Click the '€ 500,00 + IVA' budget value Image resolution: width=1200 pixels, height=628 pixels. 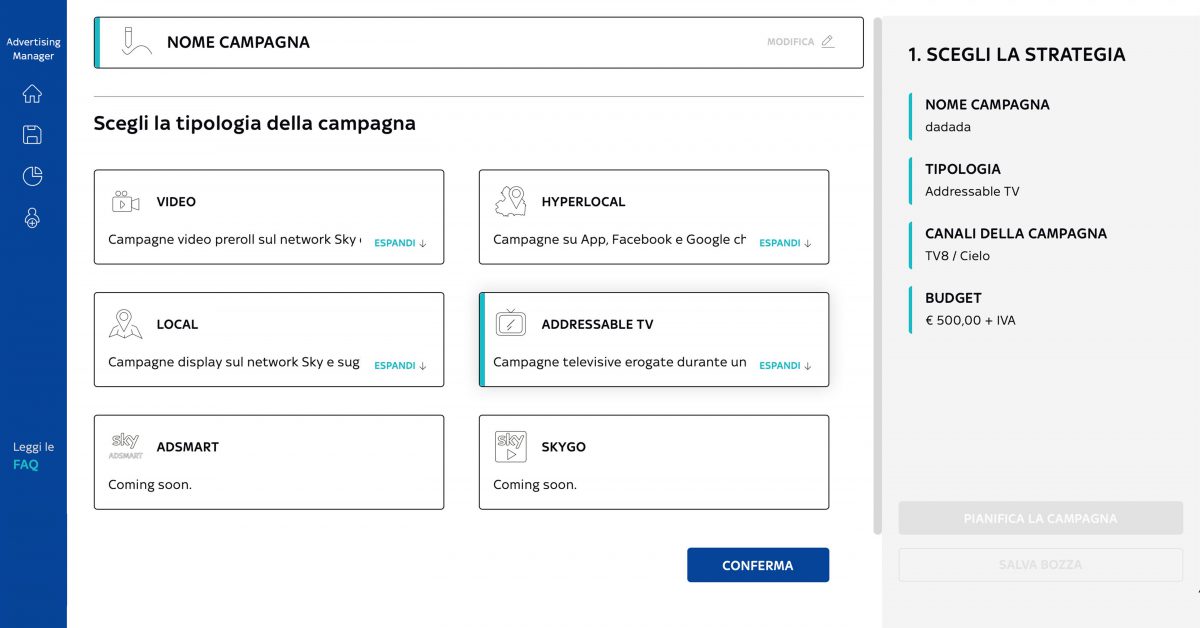[970, 321]
